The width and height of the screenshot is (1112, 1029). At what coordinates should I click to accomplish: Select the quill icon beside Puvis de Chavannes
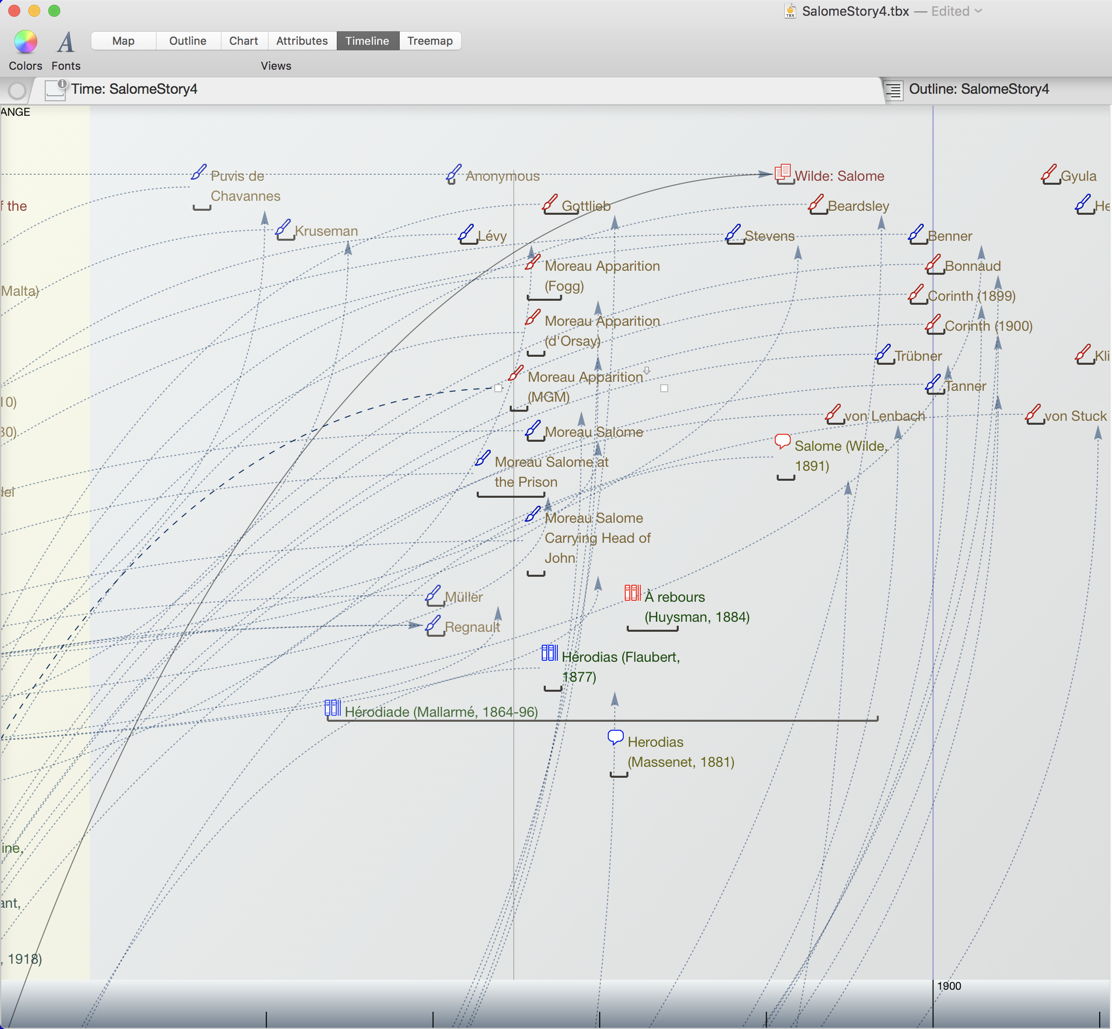coord(197,170)
